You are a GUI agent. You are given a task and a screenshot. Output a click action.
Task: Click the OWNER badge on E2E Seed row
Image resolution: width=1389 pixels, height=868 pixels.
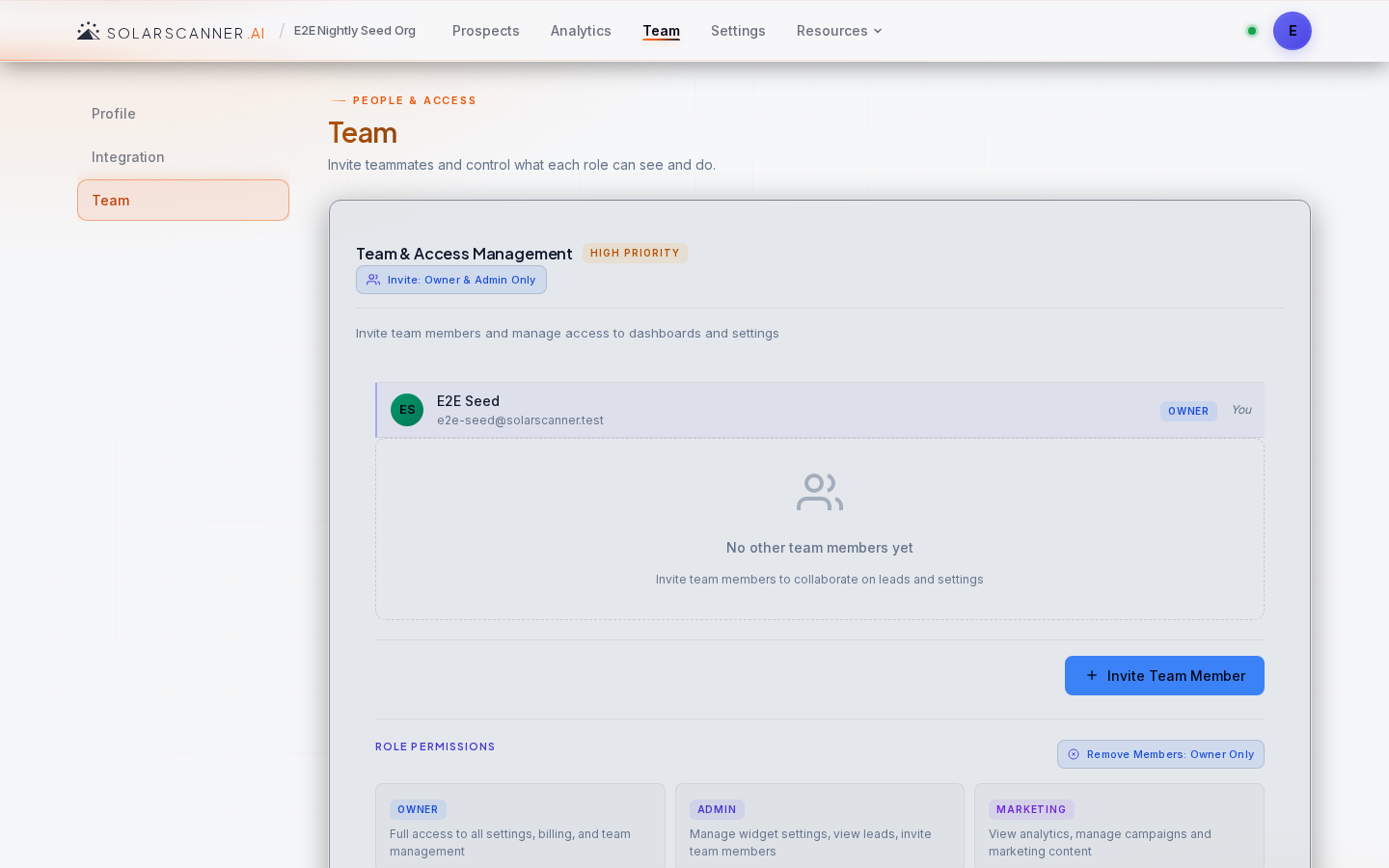(1188, 411)
